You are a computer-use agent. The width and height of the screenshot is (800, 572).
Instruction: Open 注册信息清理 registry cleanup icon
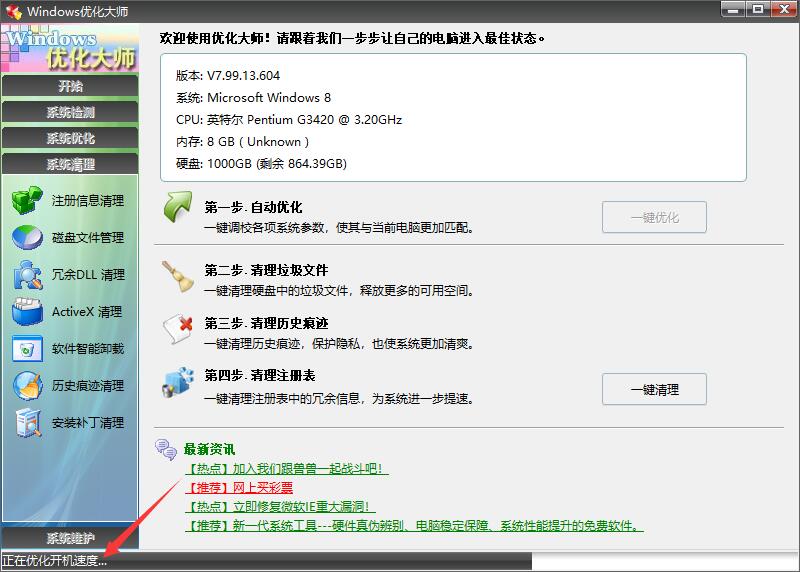tap(27, 200)
